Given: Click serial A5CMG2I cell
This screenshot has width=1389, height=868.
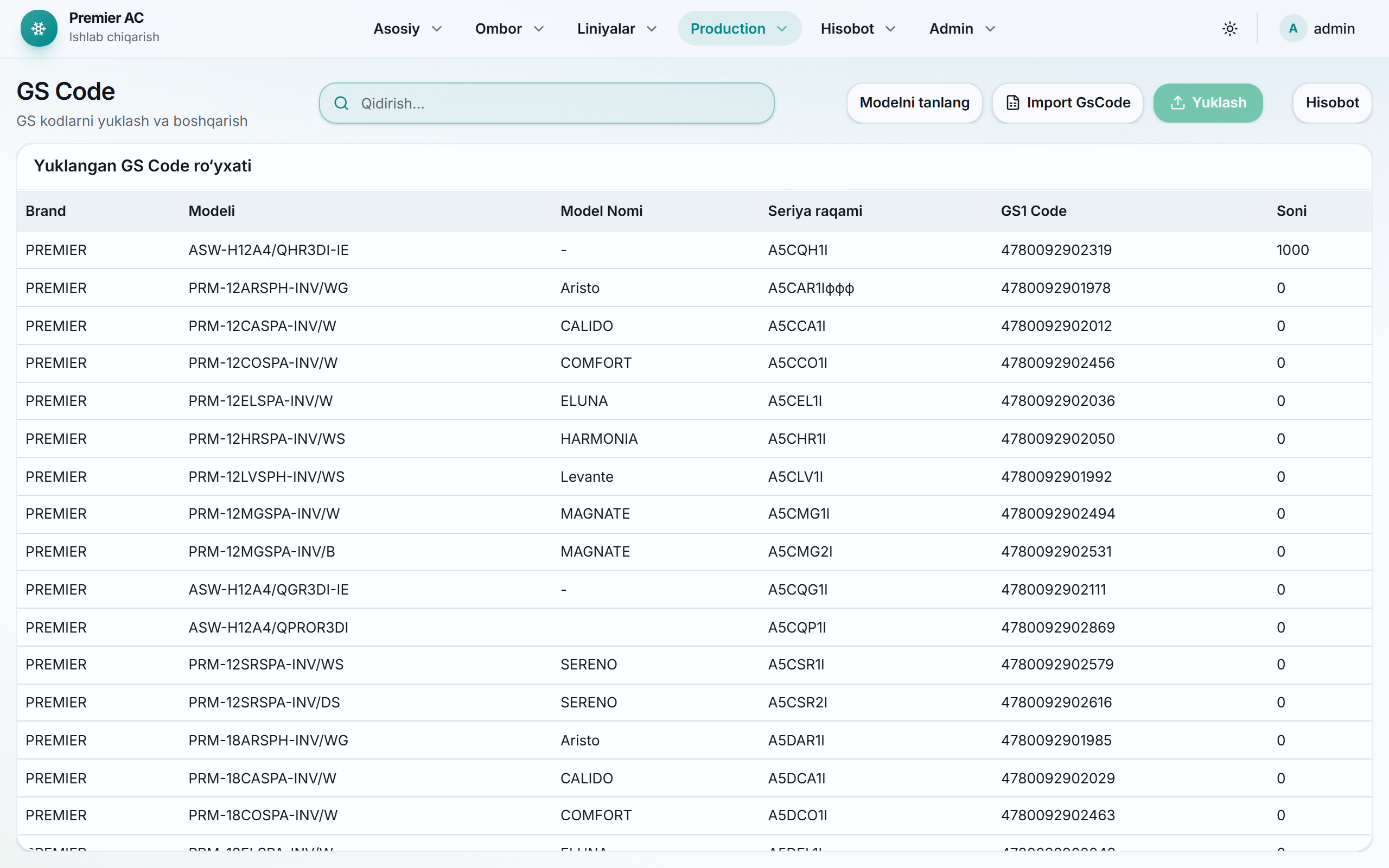Looking at the screenshot, I should 800,551.
